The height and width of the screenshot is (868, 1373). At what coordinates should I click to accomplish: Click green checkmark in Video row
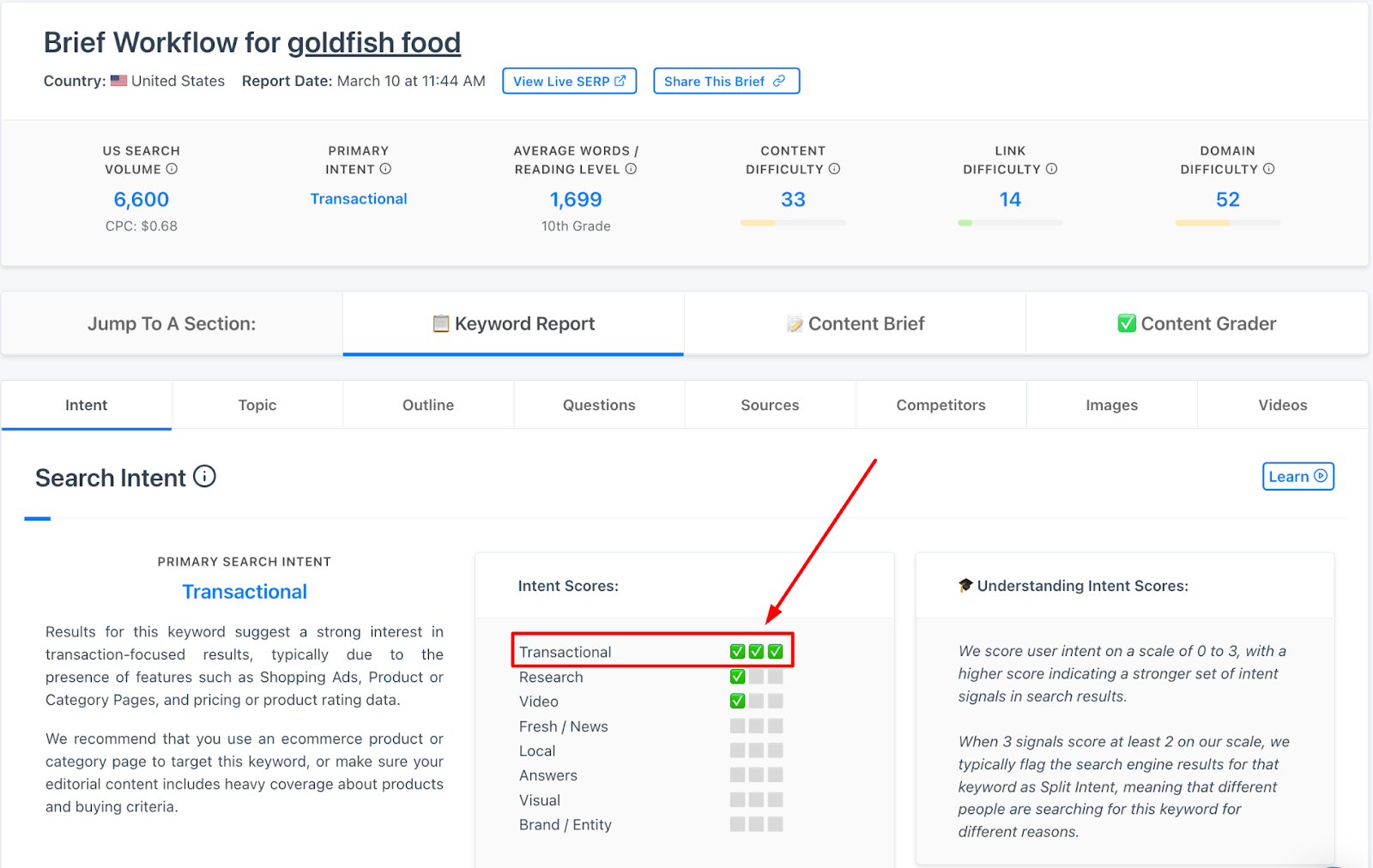pos(737,701)
